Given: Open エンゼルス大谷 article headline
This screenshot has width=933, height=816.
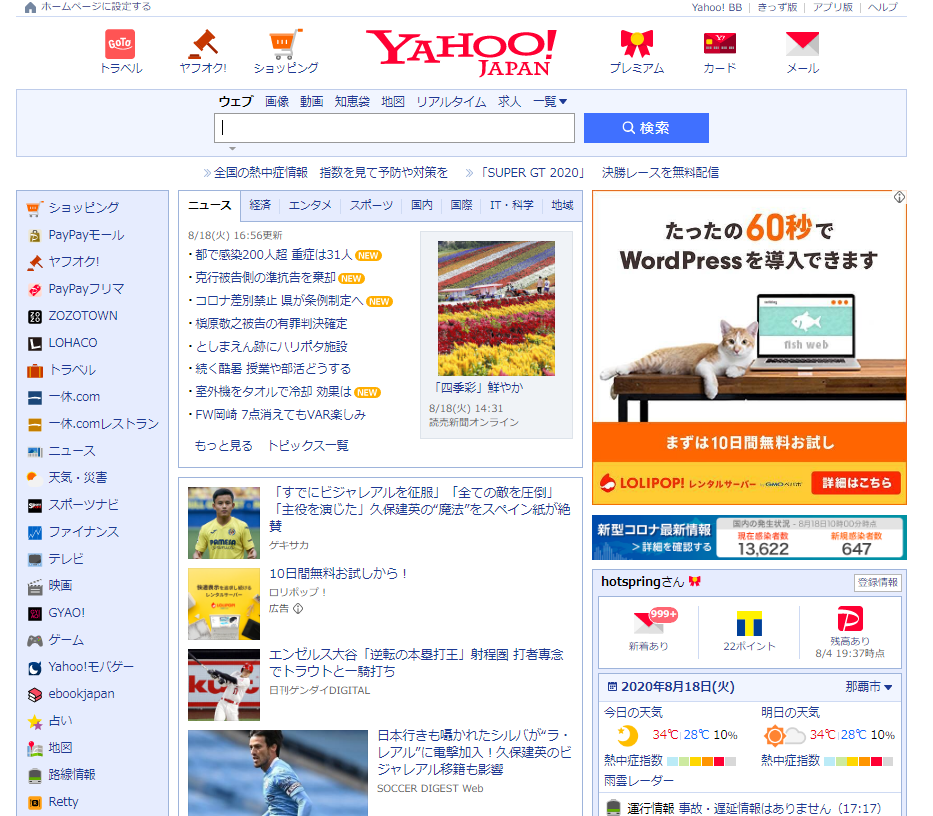Looking at the screenshot, I should click(x=417, y=662).
